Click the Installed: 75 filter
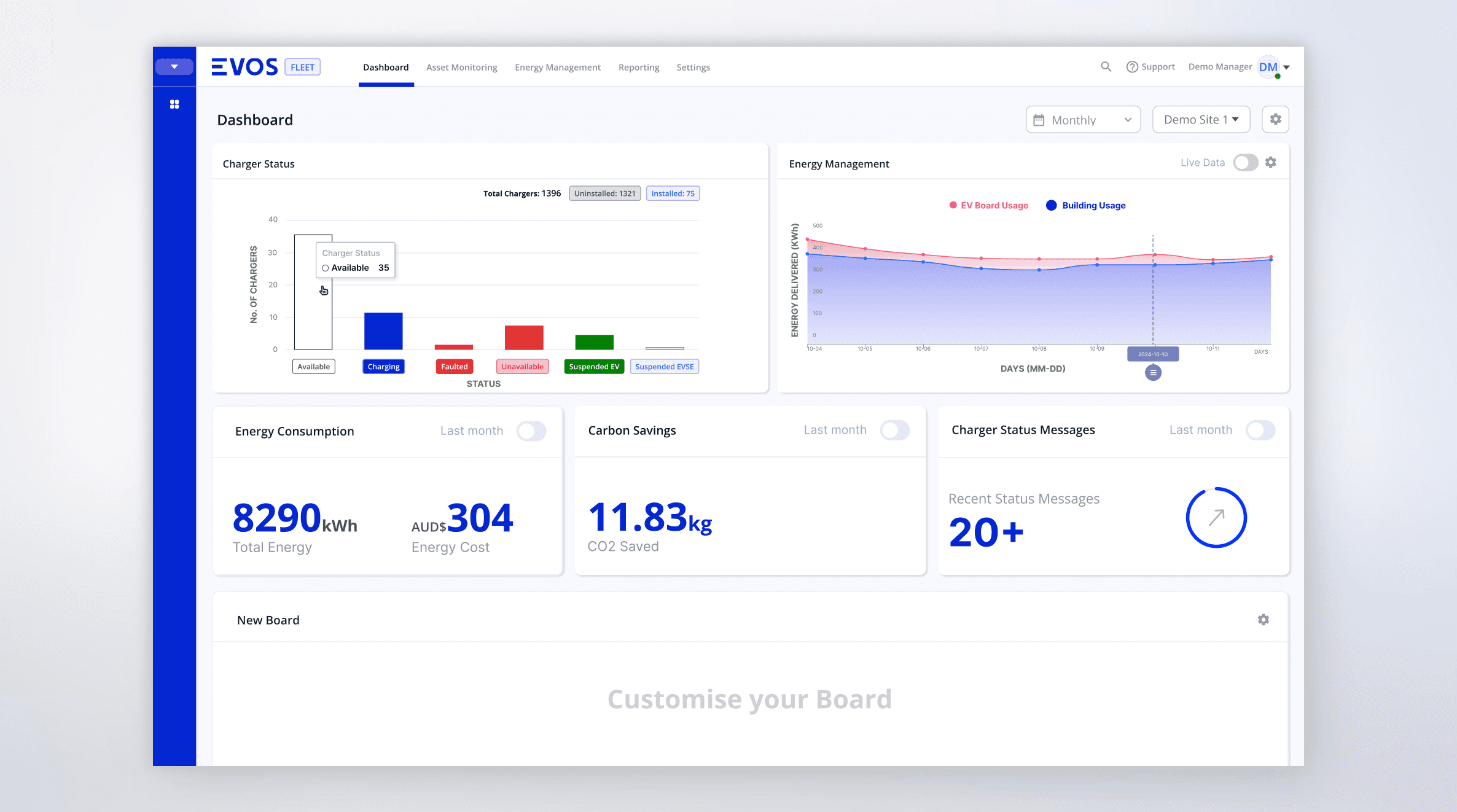The height and width of the screenshot is (812, 1457). 673,193
